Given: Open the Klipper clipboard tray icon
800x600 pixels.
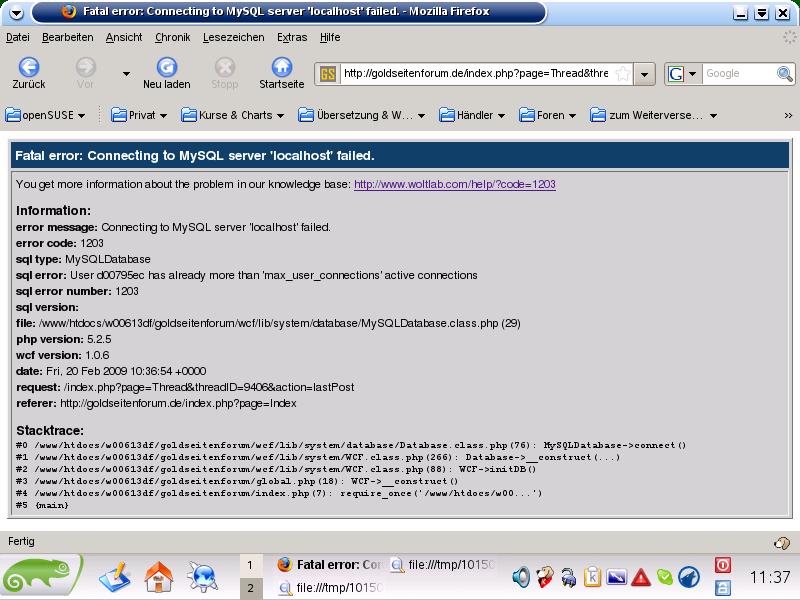Looking at the screenshot, I should [x=592, y=577].
